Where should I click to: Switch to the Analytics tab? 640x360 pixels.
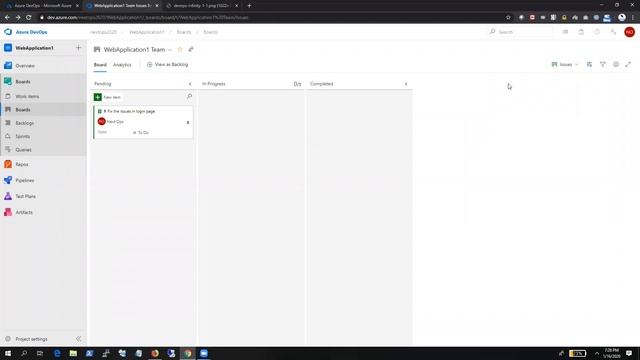(x=122, y=65)
